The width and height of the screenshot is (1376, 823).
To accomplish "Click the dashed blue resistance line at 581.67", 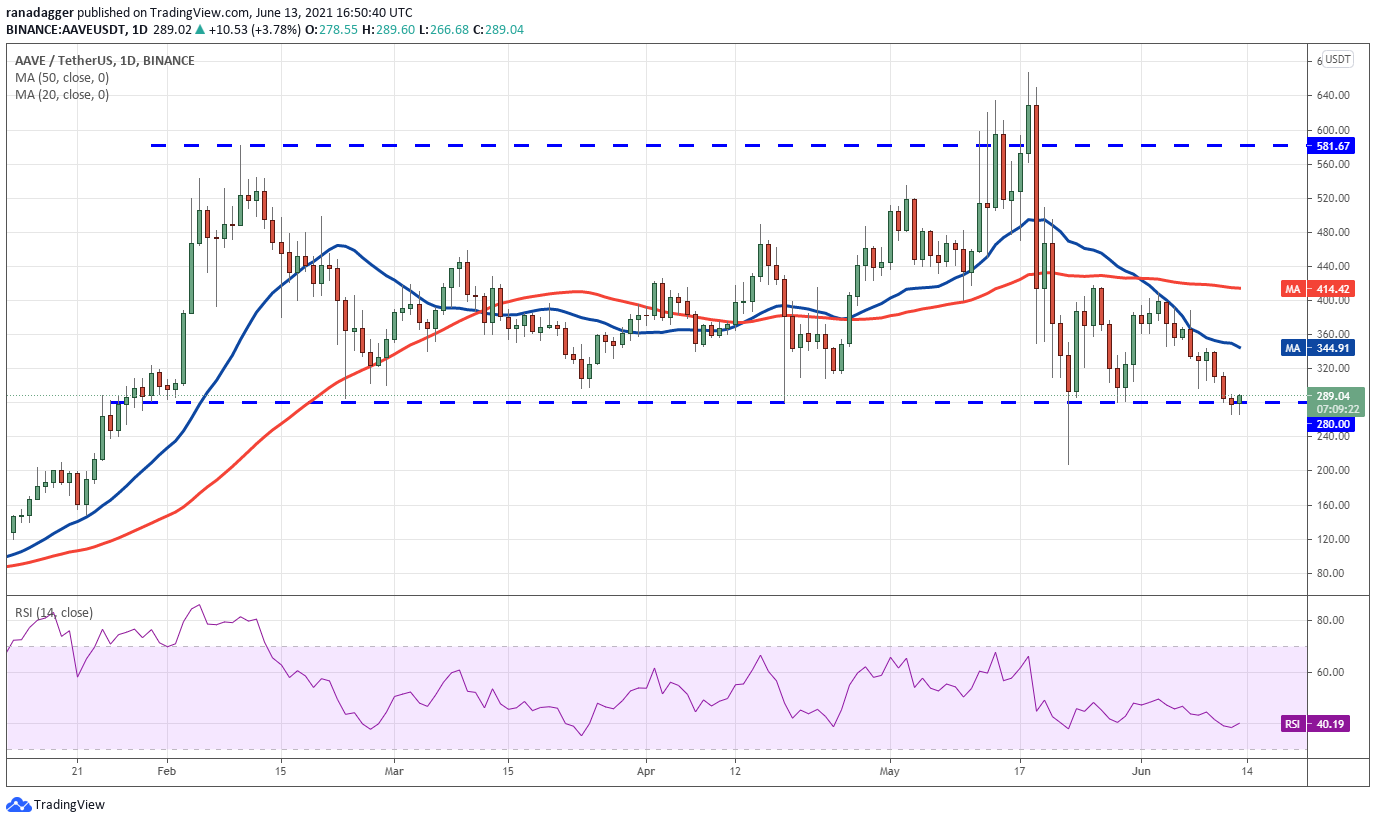I will coord(729,146).
